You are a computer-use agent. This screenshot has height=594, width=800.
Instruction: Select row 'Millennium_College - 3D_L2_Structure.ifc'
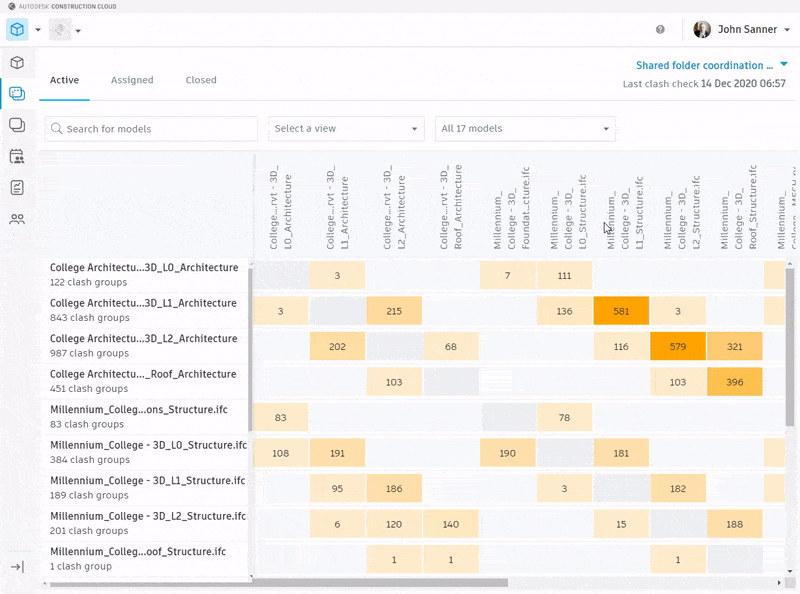(146, 523)
